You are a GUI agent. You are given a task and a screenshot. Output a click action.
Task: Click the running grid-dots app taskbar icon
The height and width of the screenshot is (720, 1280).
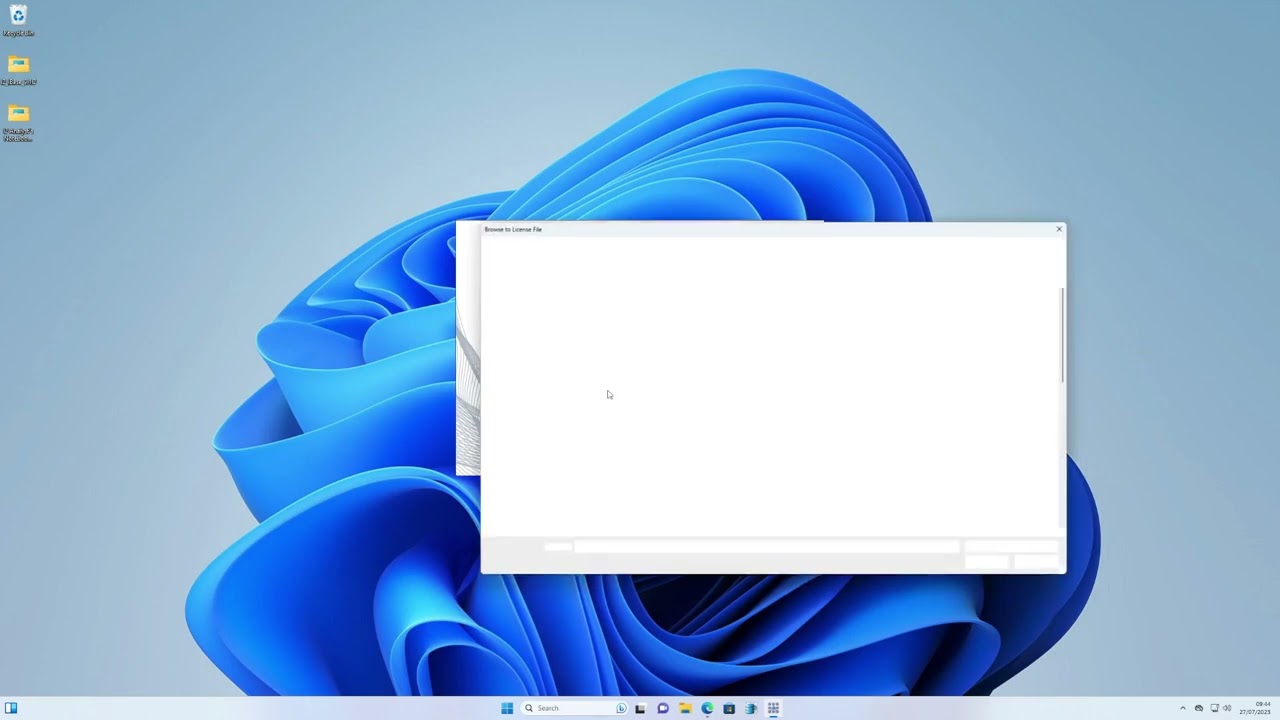[x=773, y=708]
